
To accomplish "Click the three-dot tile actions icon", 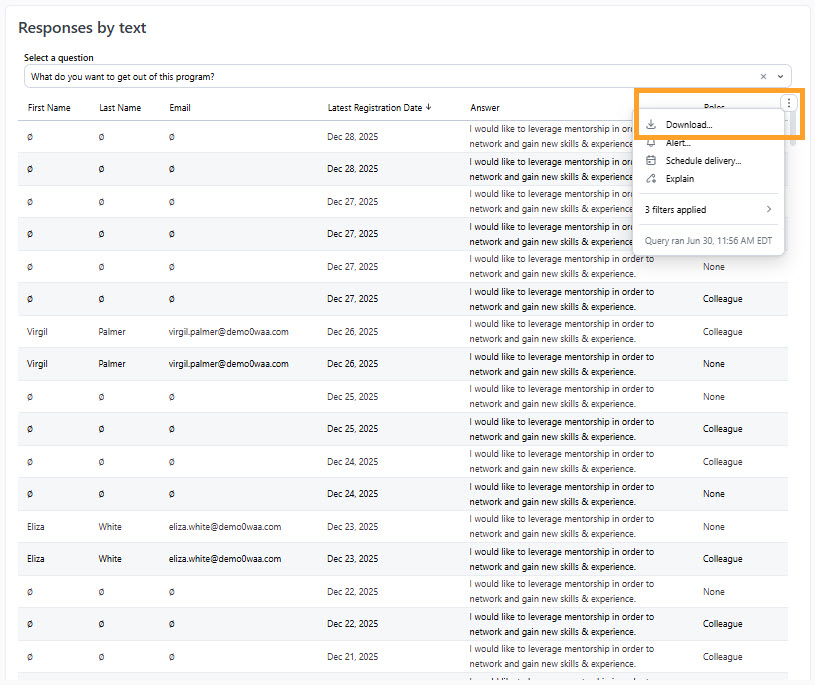I will (x=788, y=103).
